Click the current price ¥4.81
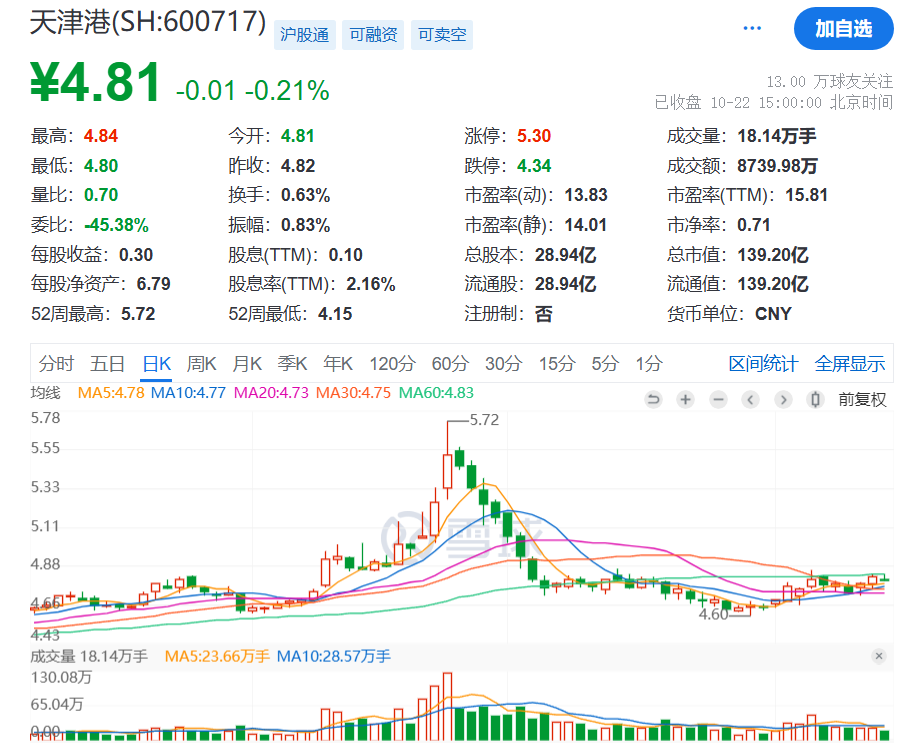Image resolution: width=902 pixels, height=743 pixels. 95,83
